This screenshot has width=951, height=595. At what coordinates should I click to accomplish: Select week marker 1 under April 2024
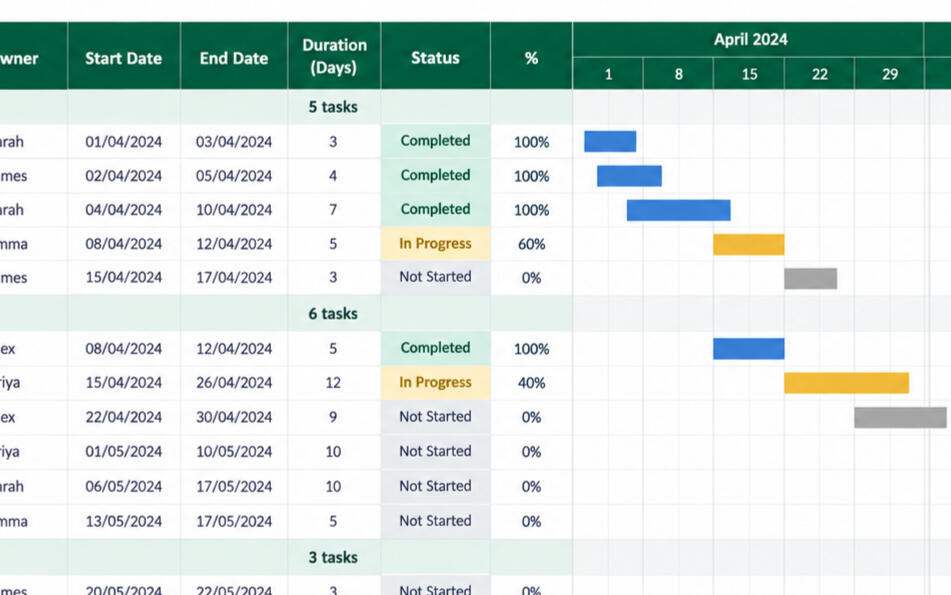608,74
